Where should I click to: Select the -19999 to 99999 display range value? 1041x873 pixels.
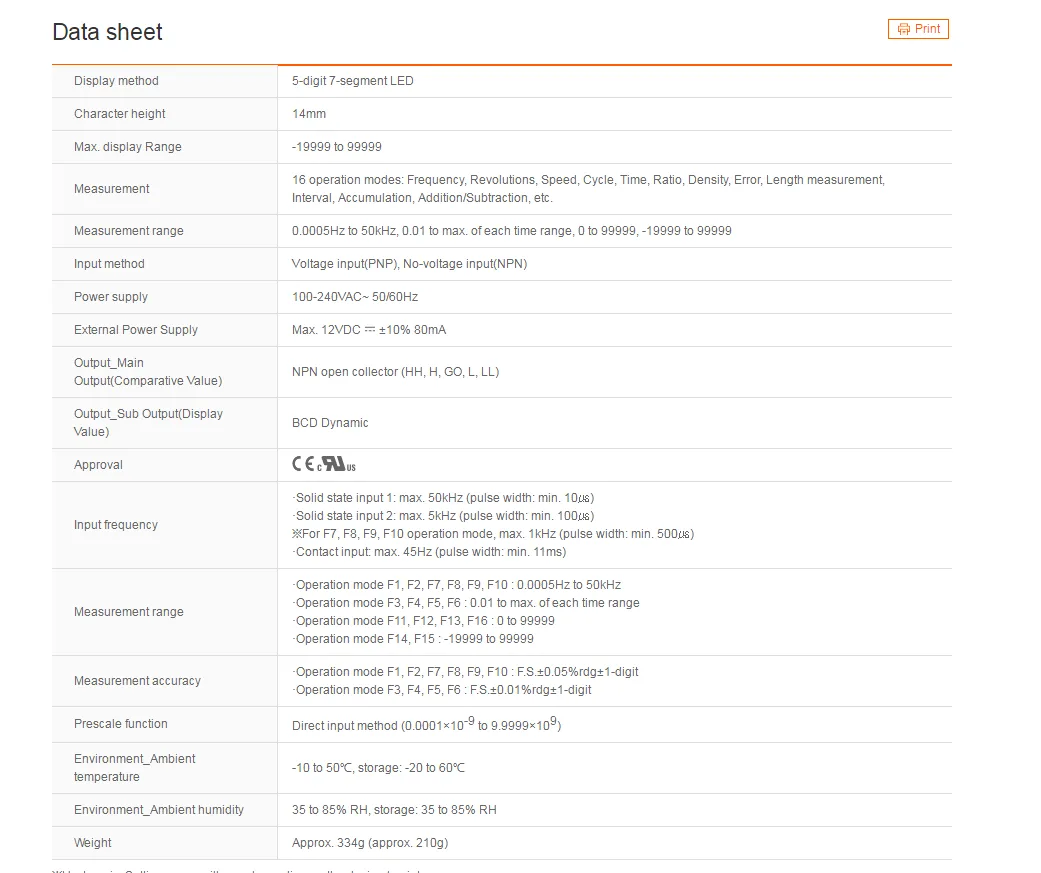click(337, 147)
